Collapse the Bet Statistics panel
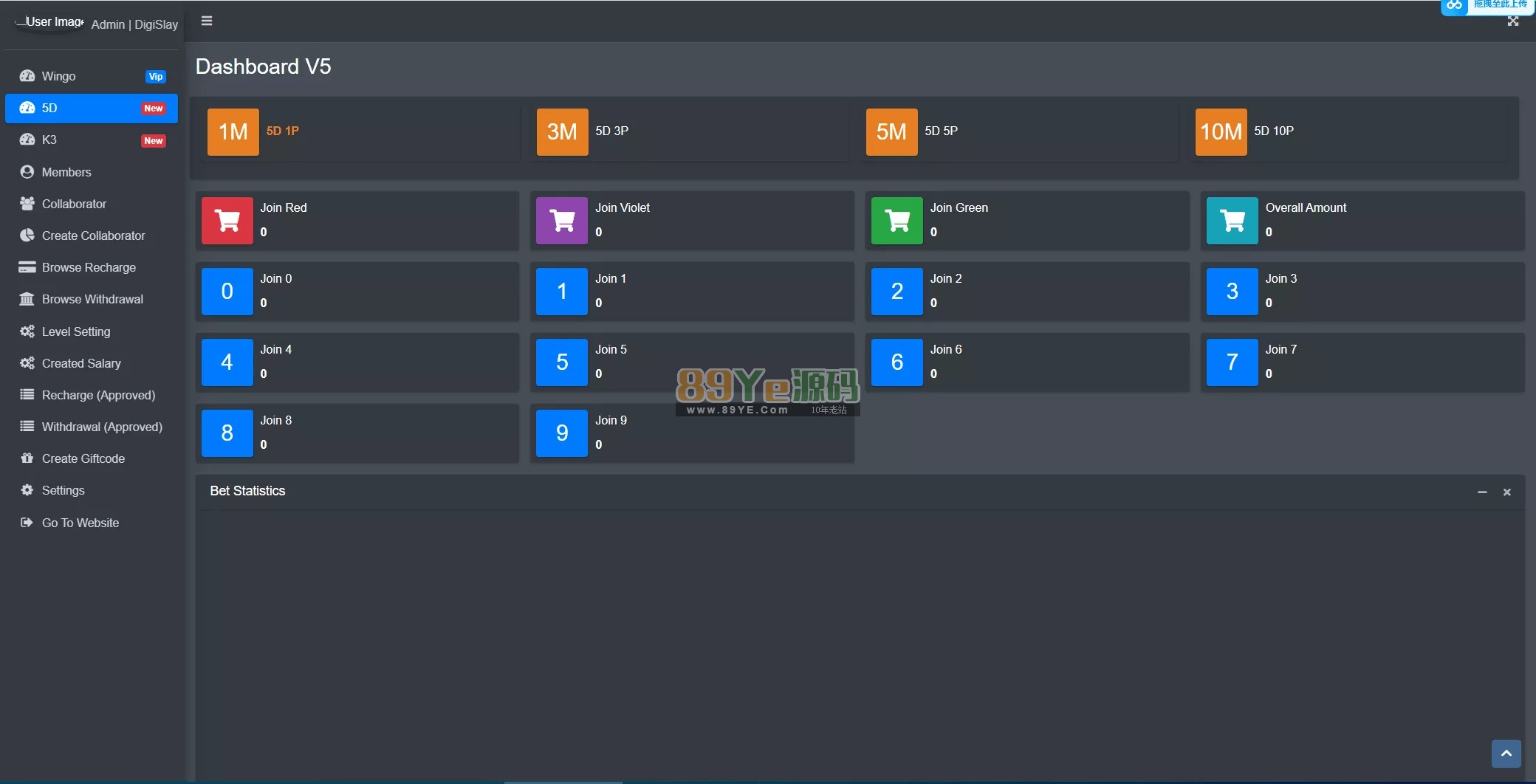 click(x=1481, y=492)
